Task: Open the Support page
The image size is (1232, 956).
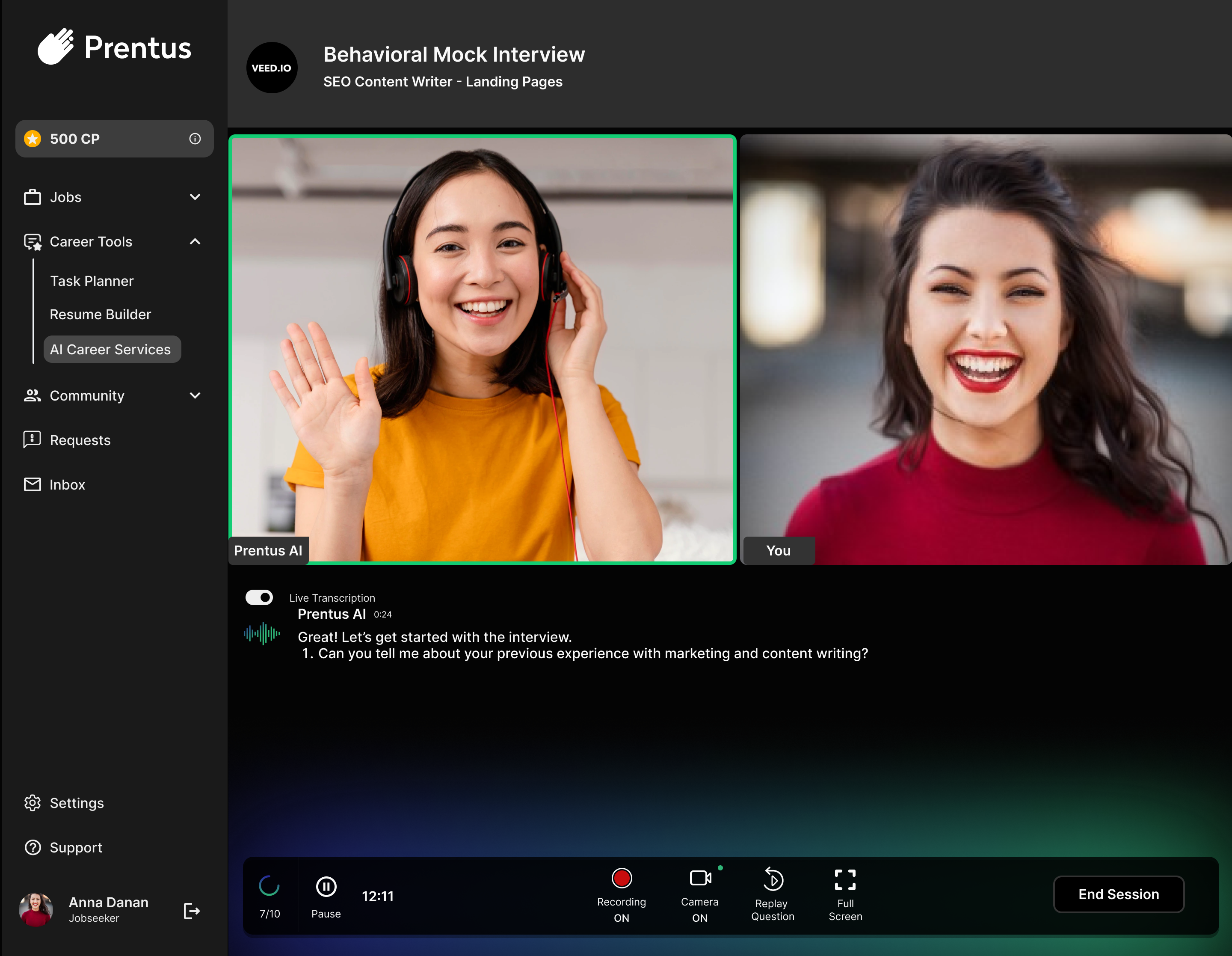Action: (76, 848)
